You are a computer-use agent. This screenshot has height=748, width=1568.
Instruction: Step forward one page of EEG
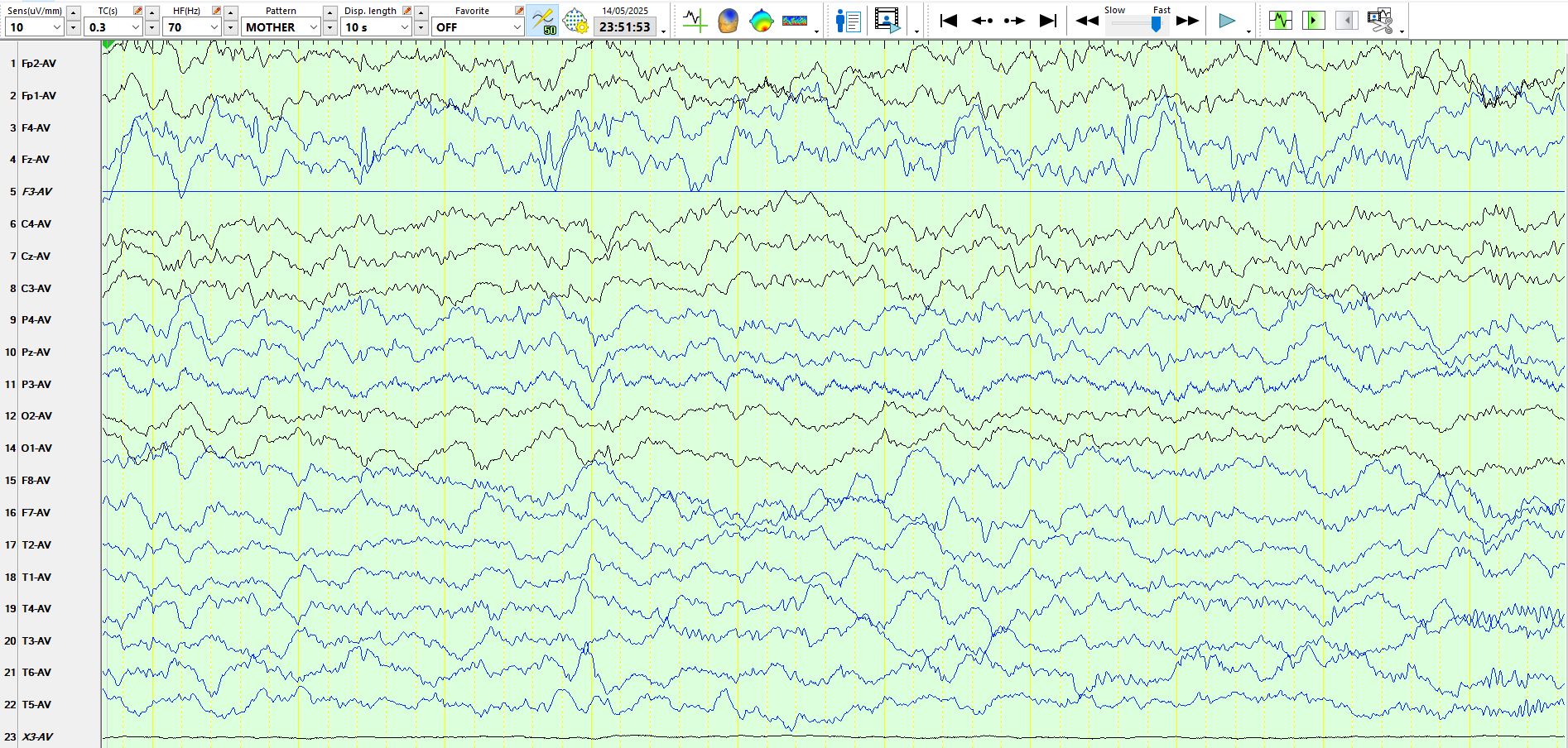click(x=1014, y=21)
